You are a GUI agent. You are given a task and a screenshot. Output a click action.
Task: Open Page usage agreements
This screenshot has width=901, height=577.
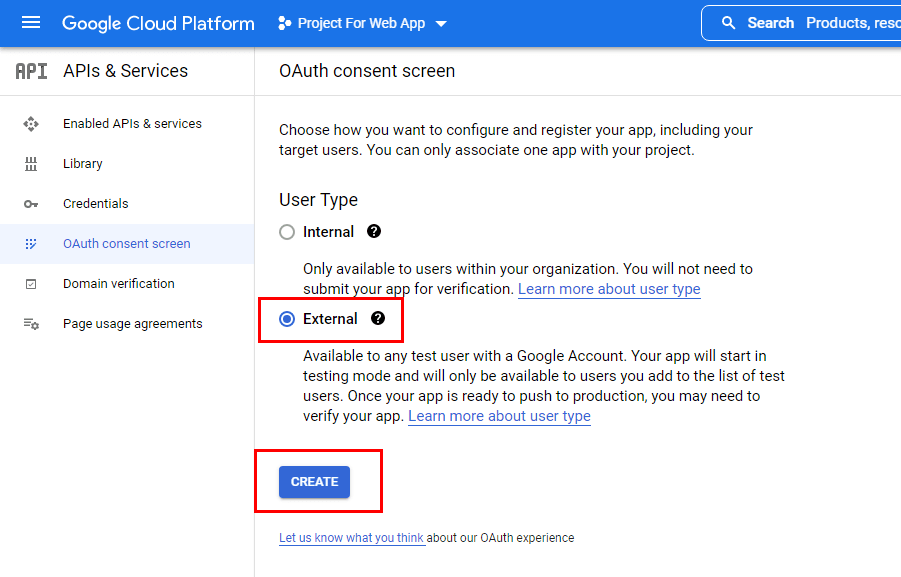(127, 324)
